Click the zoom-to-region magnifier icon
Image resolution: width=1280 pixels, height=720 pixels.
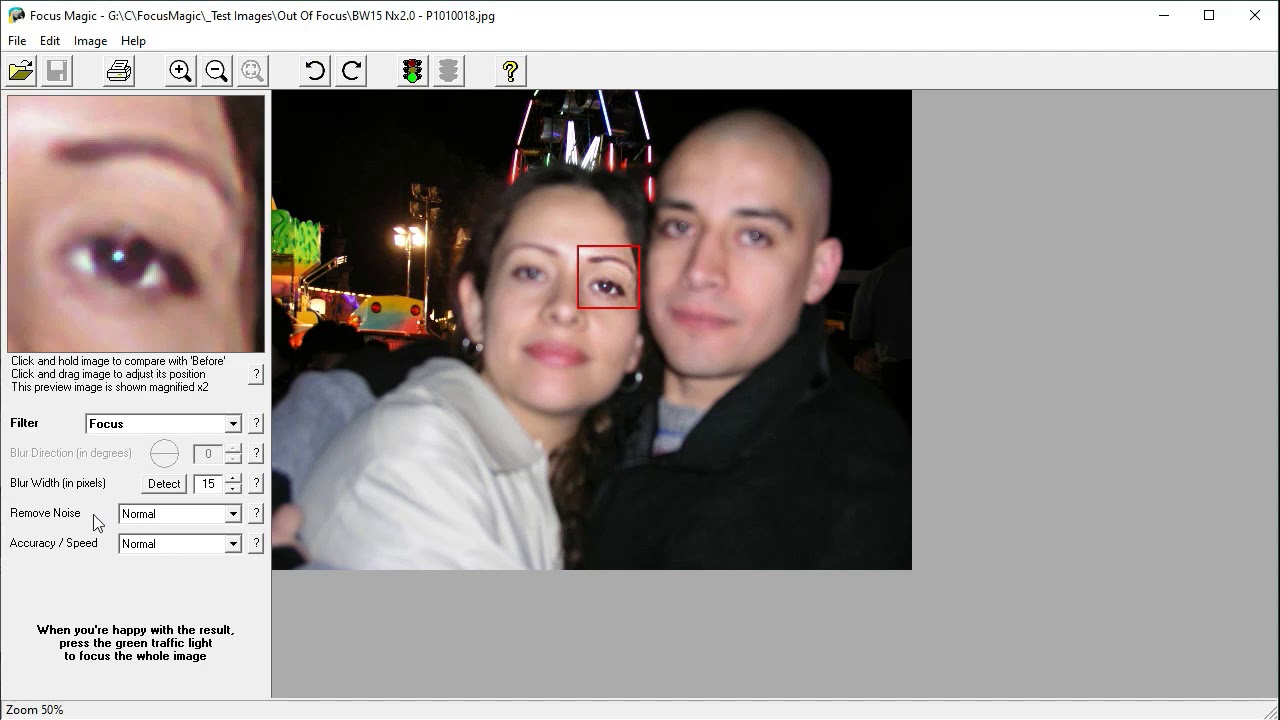(x=252, y=70)
